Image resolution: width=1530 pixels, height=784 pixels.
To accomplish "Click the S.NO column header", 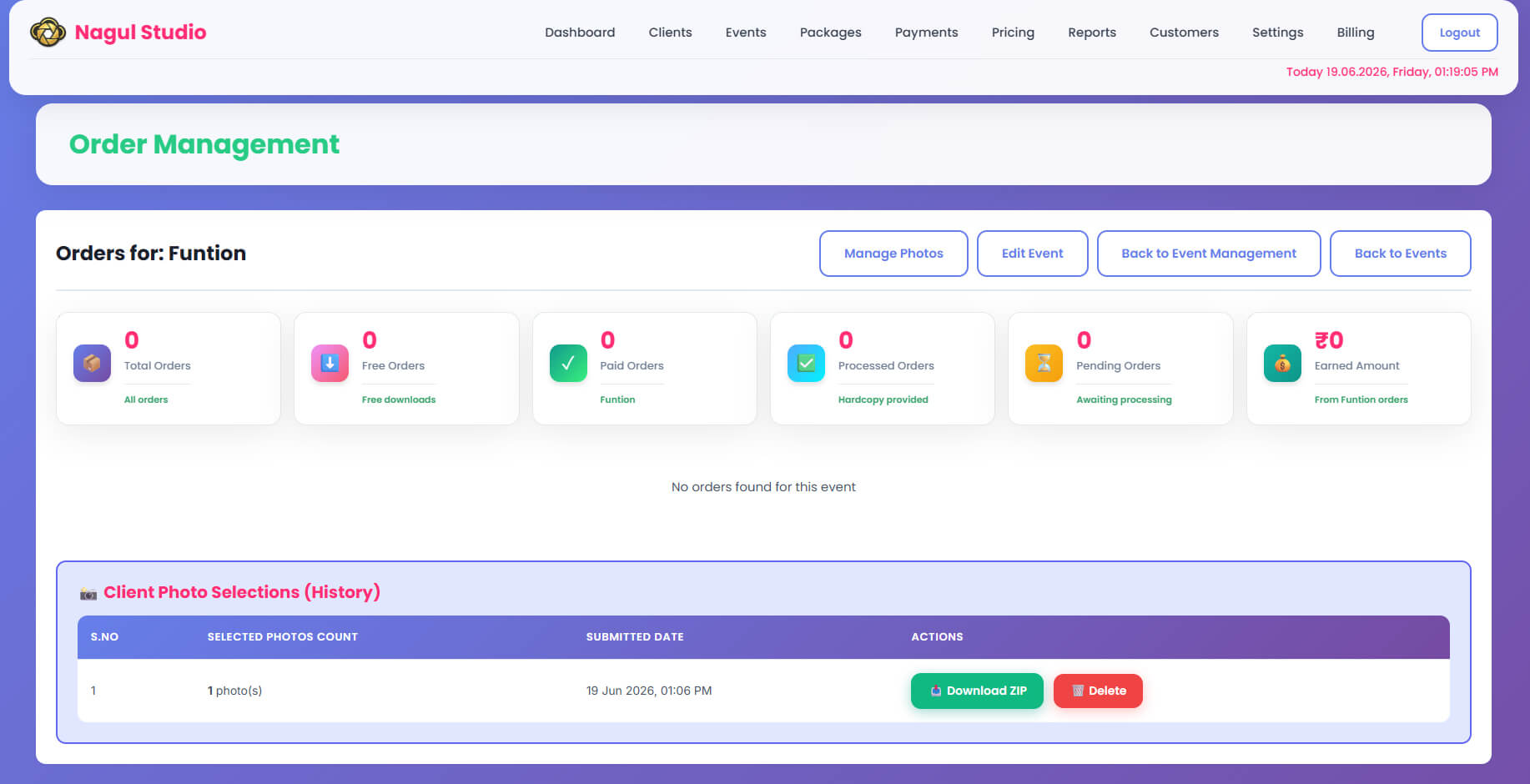I will pyautogui.click(x=104, y=636).
